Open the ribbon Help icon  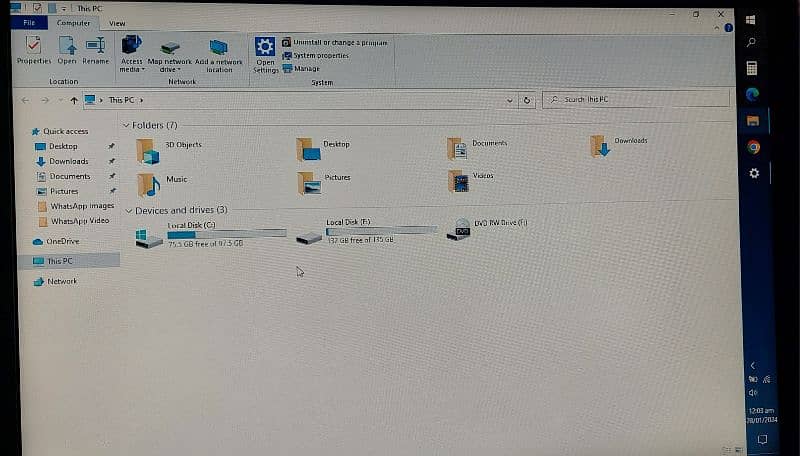coord(728,28)
